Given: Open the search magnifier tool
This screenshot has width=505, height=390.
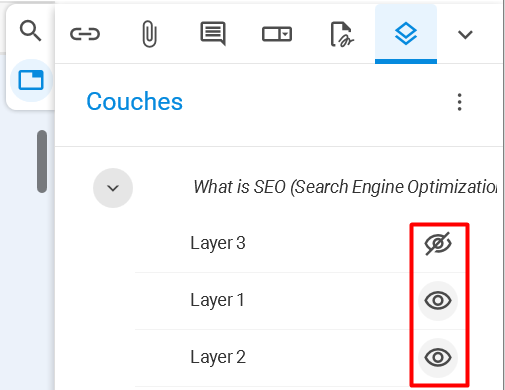Looking at the screenshot, I should [30, 31].
